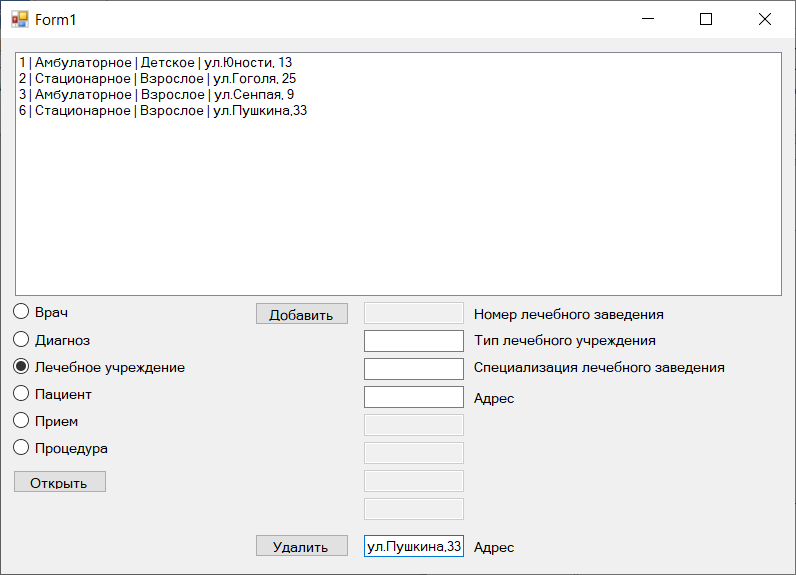The height and width of the screenshot is (575, 796).
Task: Focus the Специализация лечебного заведения input field
Action: [414, 369]
